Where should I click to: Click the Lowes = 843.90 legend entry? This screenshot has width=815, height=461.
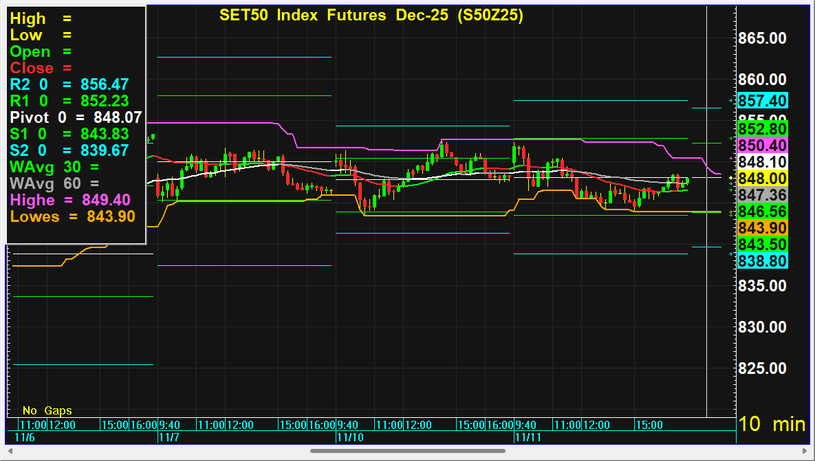point(72,216)
